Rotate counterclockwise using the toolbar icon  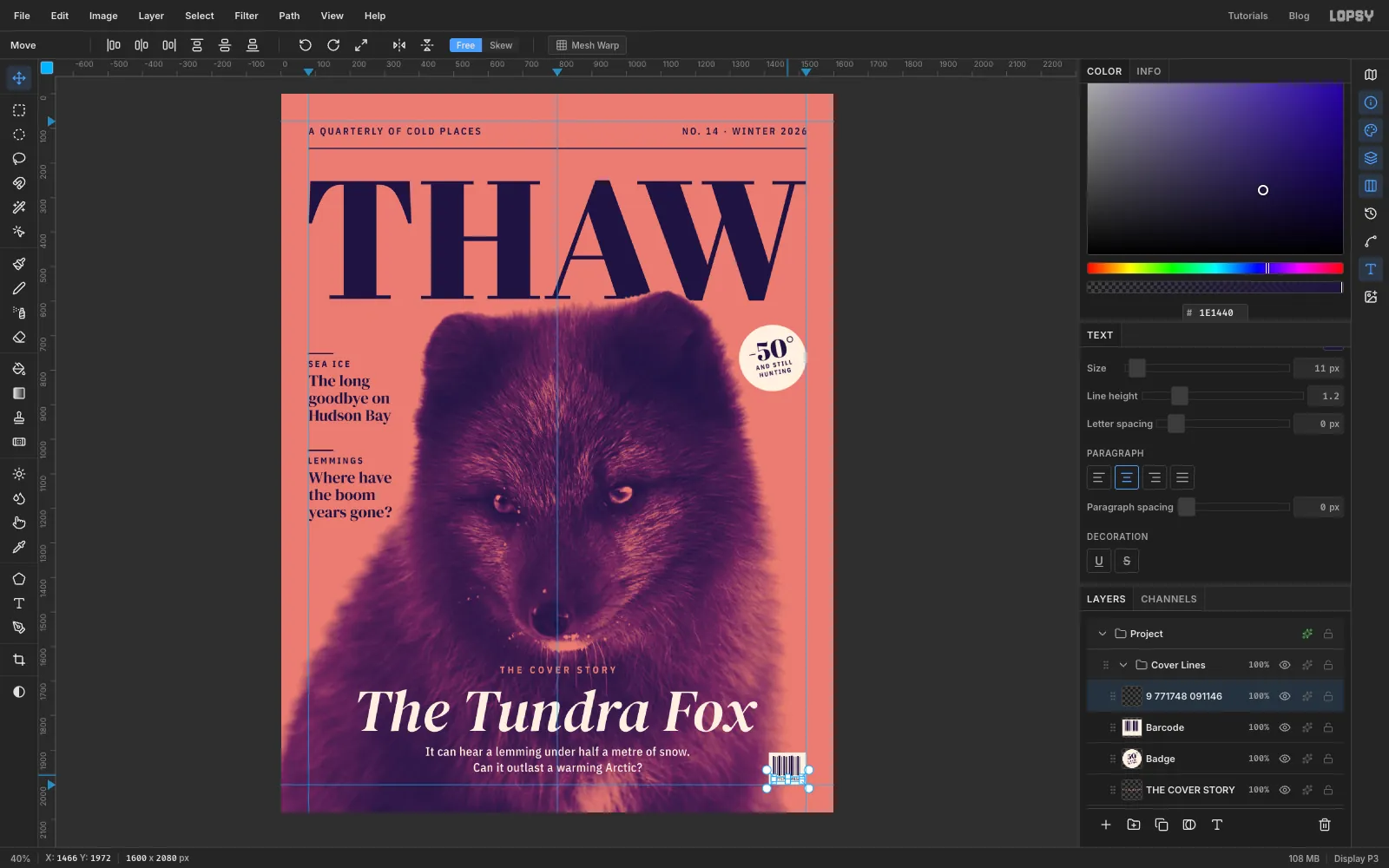coord(306,45)
